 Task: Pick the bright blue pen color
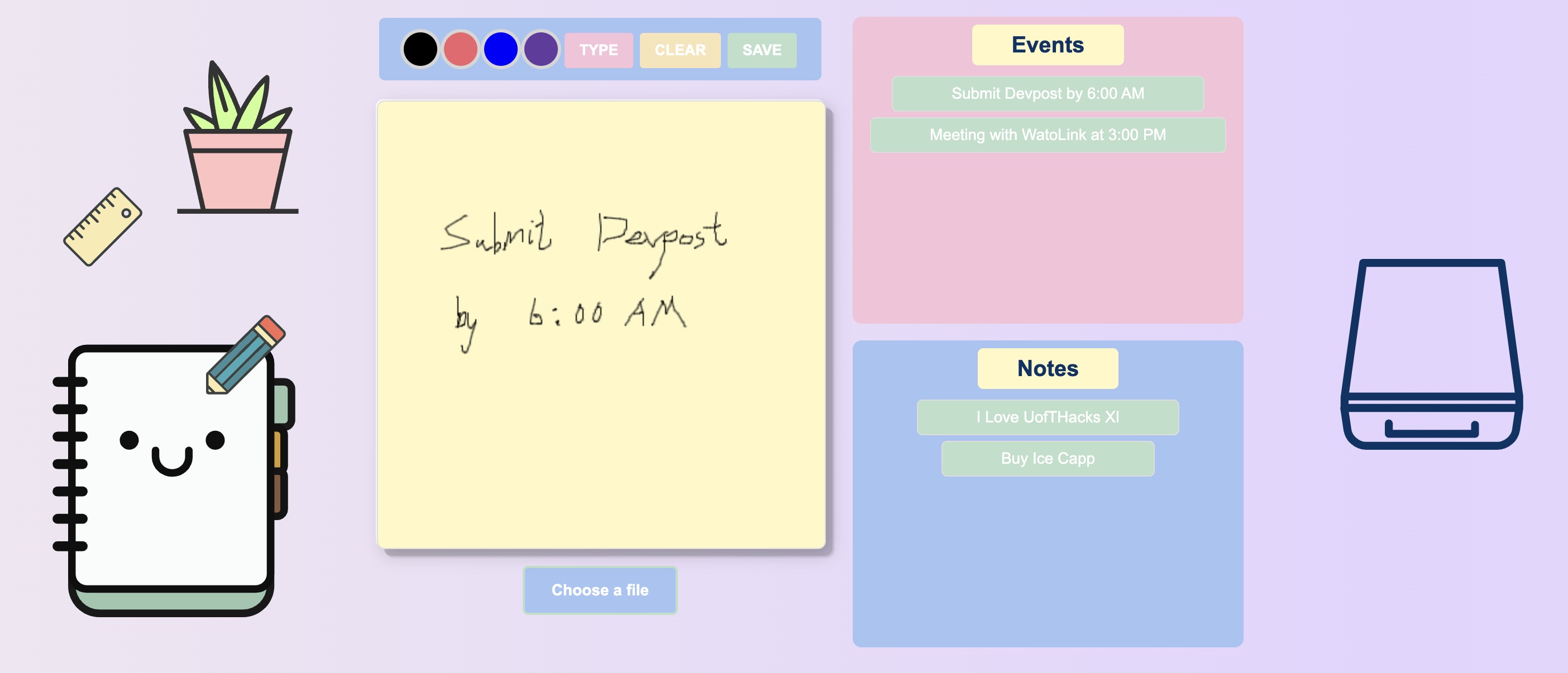tap(500, 49)
